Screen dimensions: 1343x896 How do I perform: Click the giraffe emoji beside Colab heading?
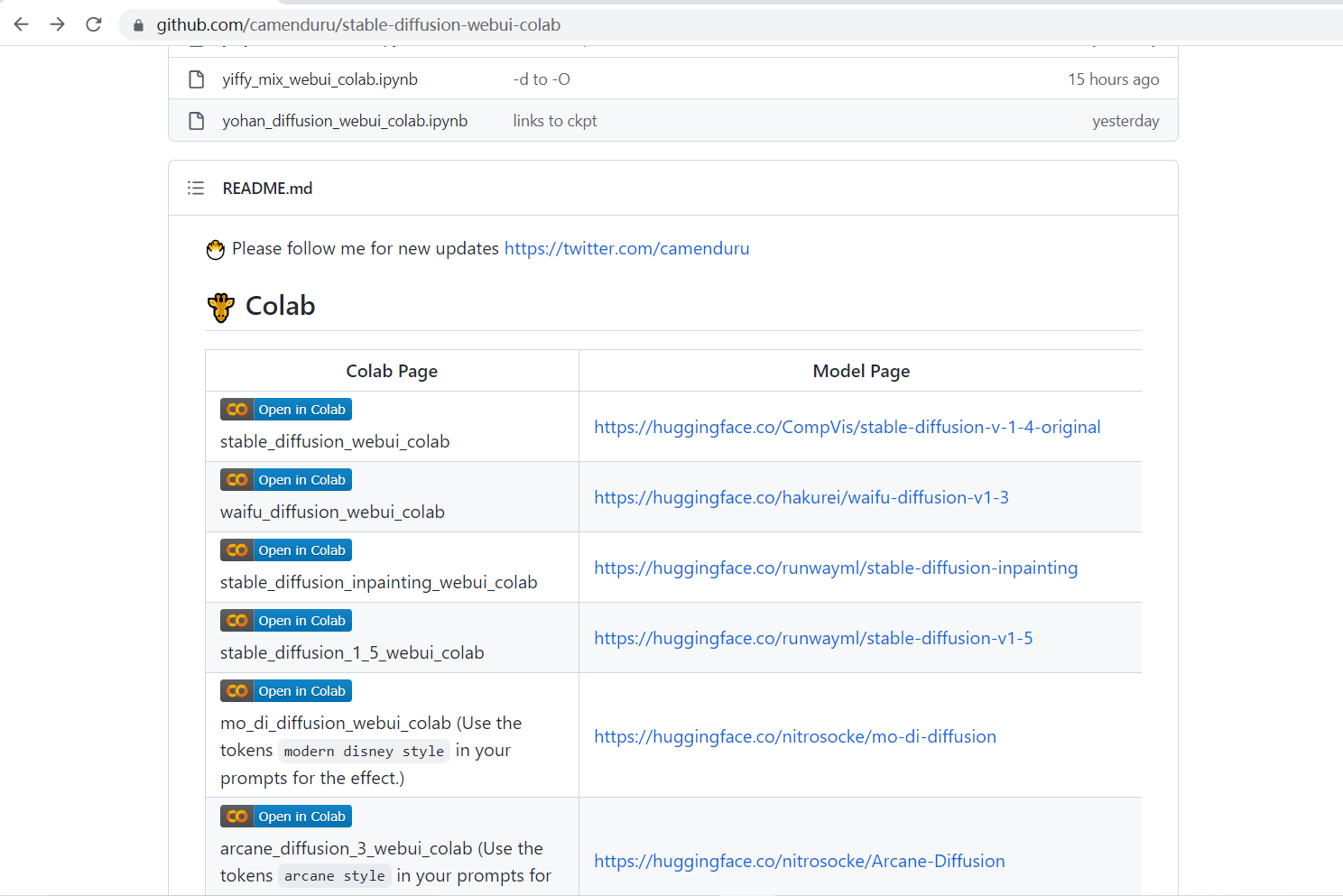pos(221,307)
